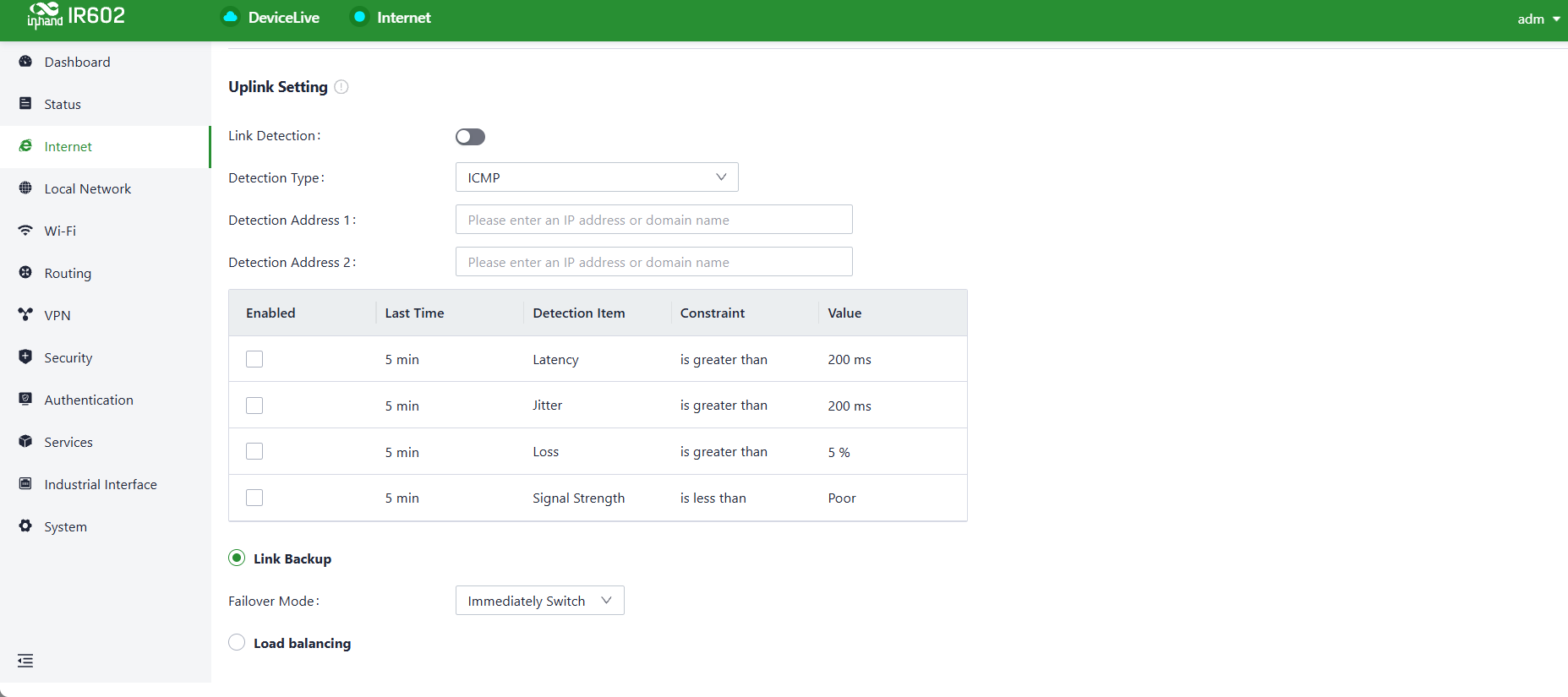Click the Loss value 5 %
This screenshot has width=1568, height=697.
tap(839, 453)
